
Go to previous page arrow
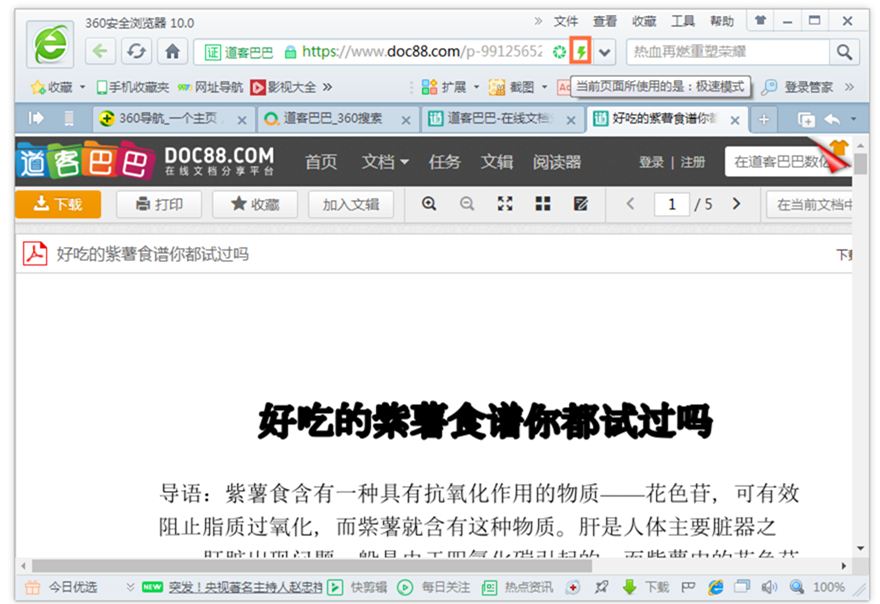click(630, 204)
